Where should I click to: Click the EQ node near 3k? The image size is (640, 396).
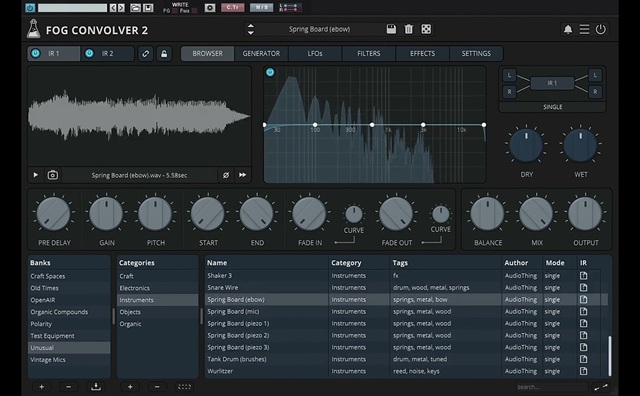click(x=423, y=125)
